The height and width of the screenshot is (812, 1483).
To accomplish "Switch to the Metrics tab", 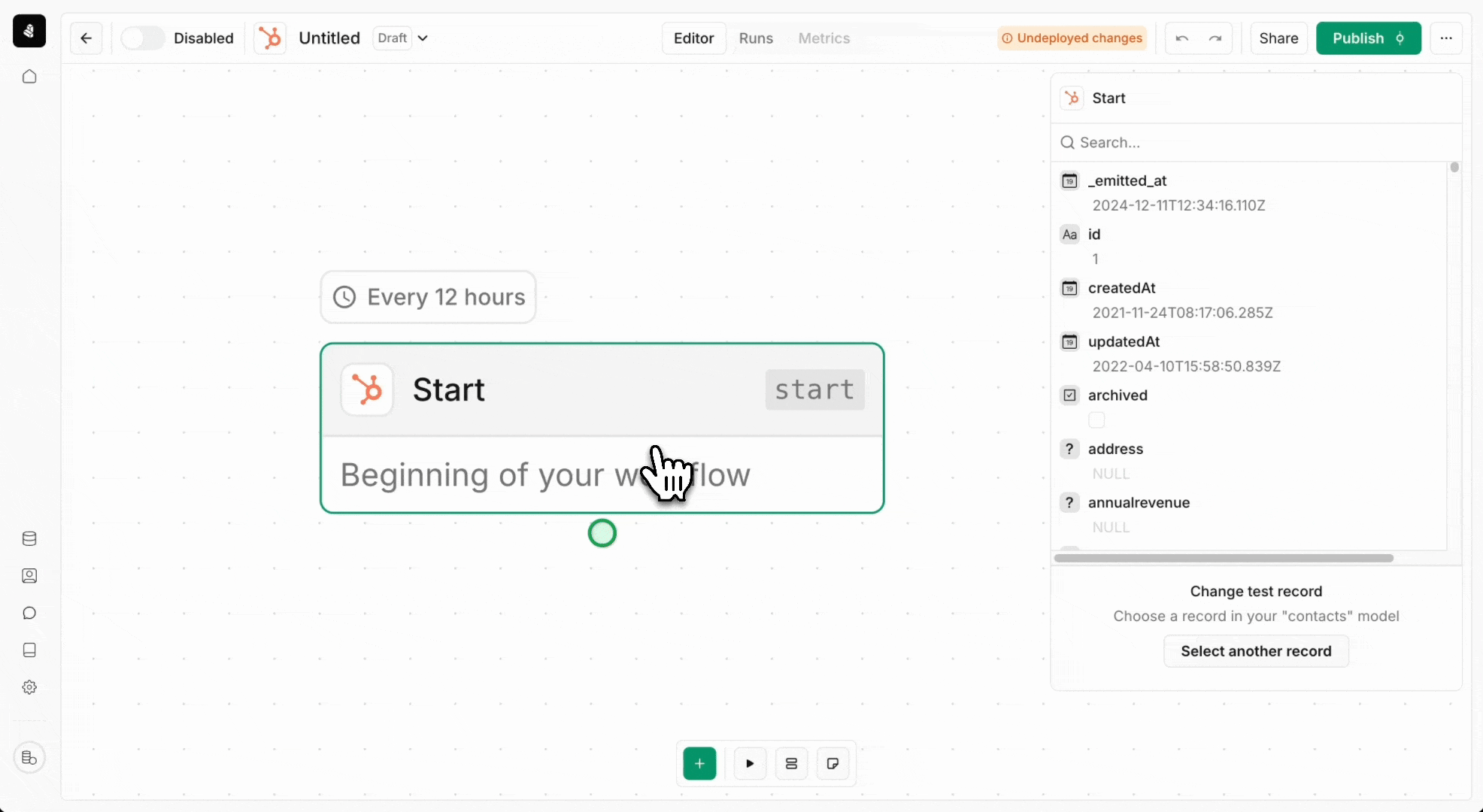I will coord(824,38).
